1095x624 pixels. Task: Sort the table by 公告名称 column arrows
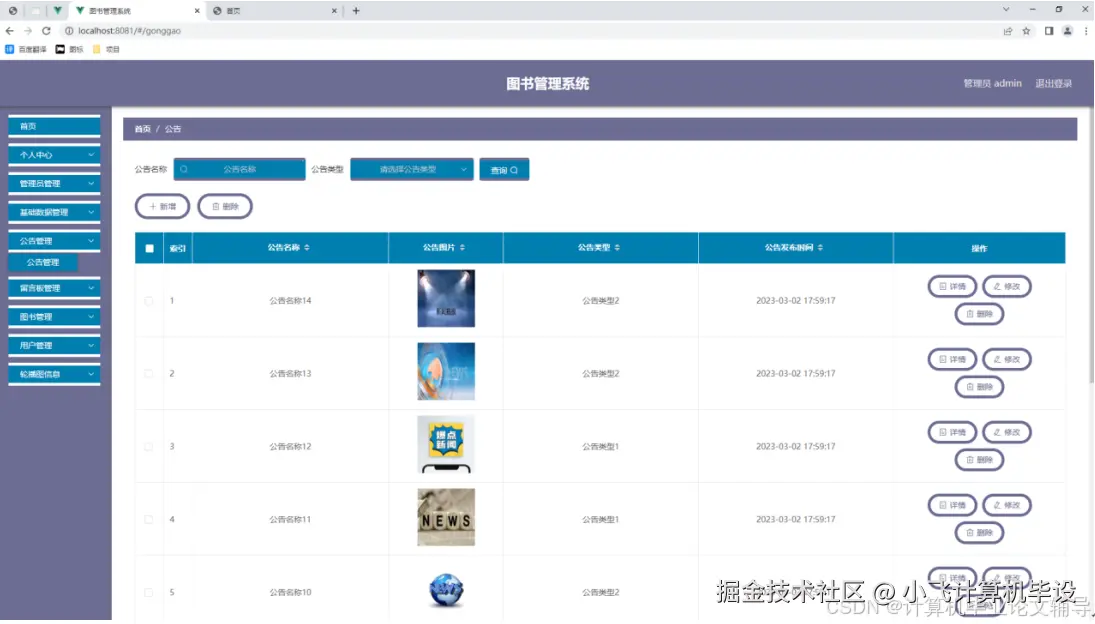(x=307, y=248)
